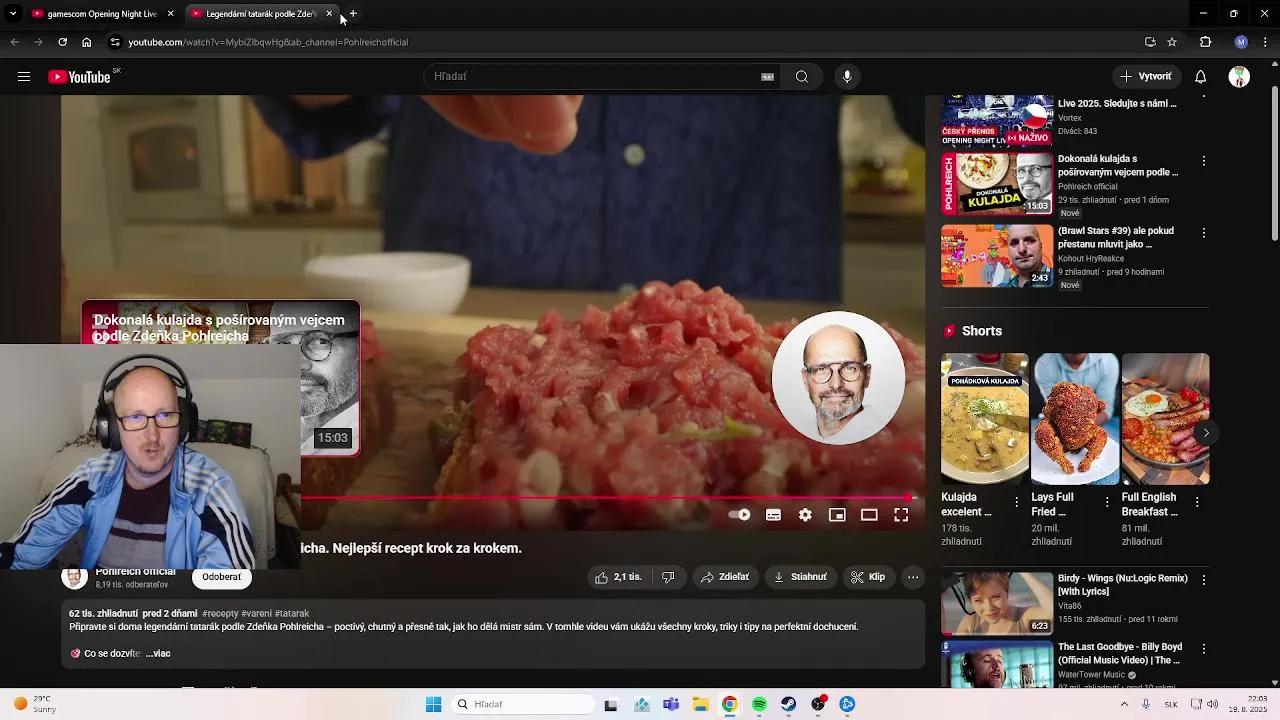This screenshot has height=720, width=1280.
Task: Play the Kulajda excelent short
Action: tap(985, 419)
